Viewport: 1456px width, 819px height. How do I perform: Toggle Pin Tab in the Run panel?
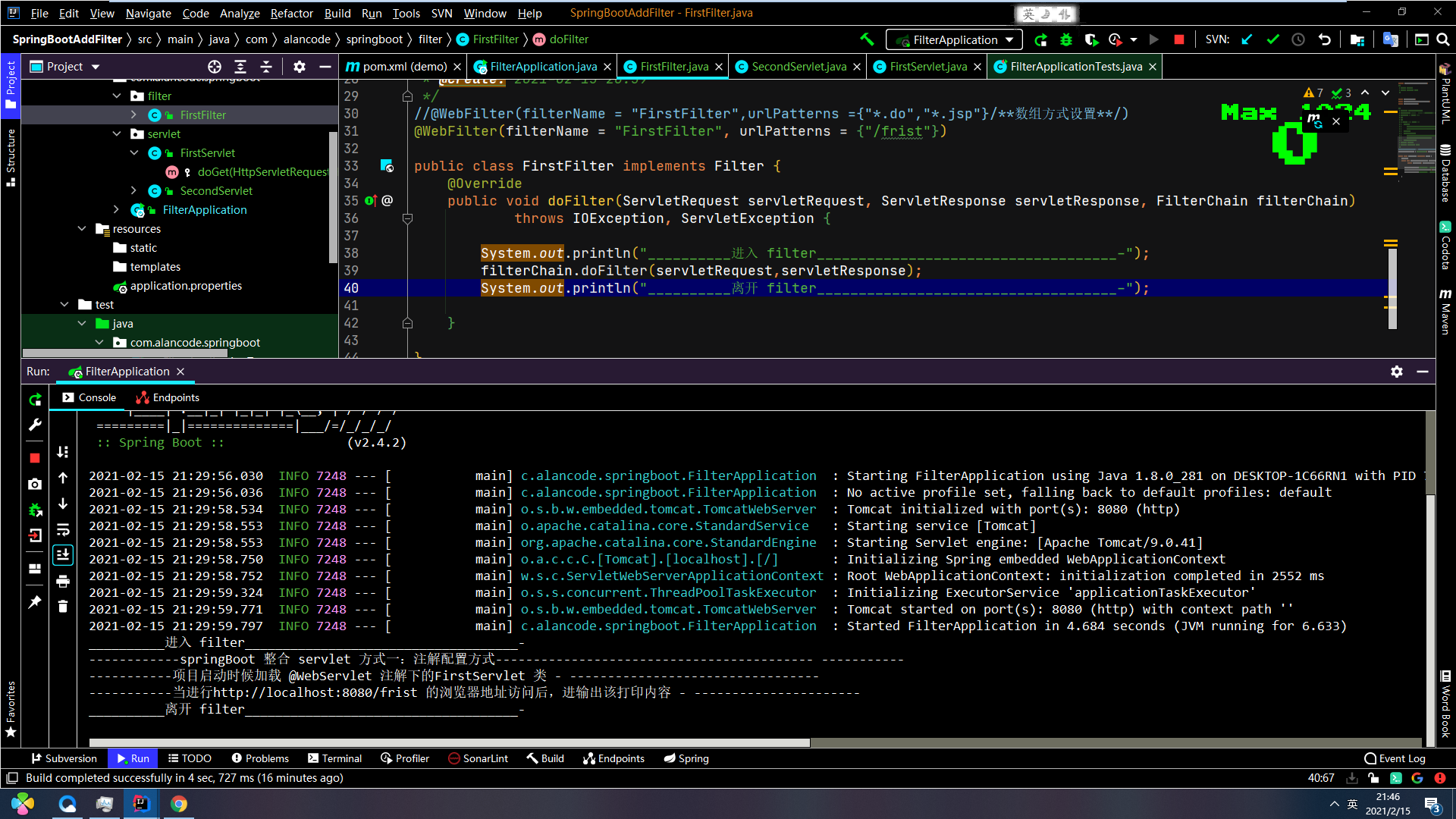pos(35,602)
